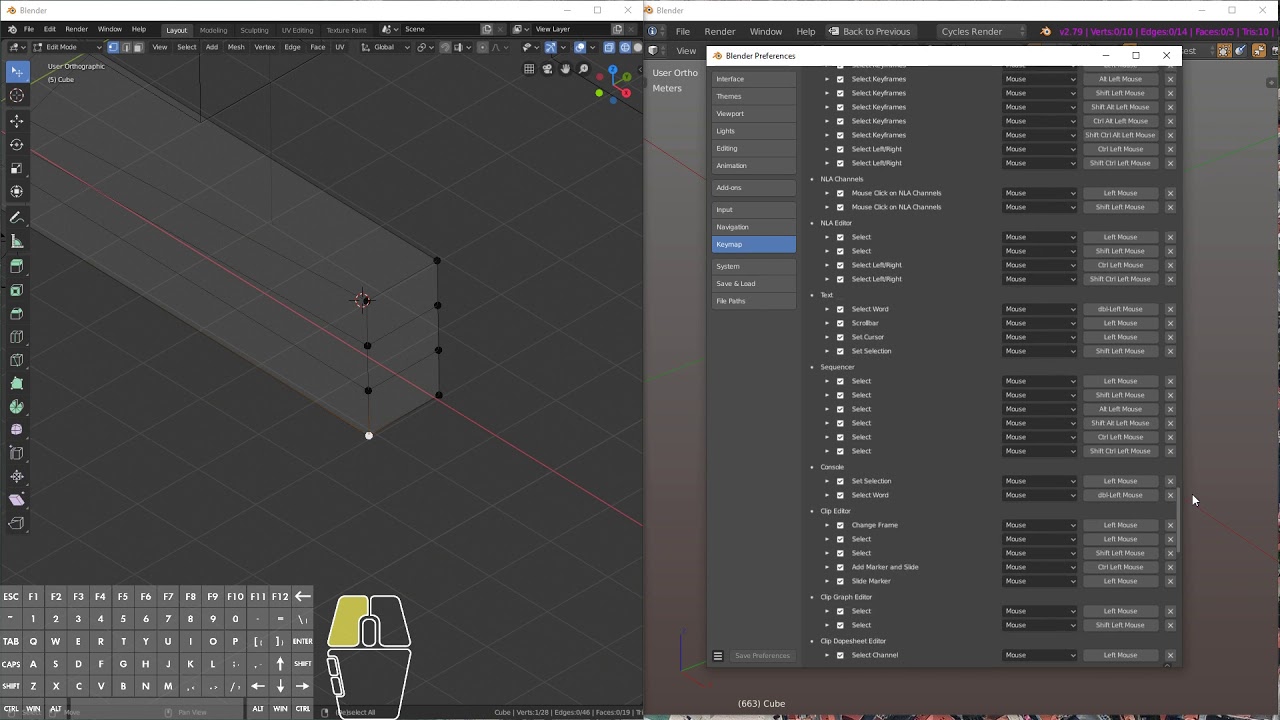Click the Preferences vertical scrollbar

point(1178,520)
